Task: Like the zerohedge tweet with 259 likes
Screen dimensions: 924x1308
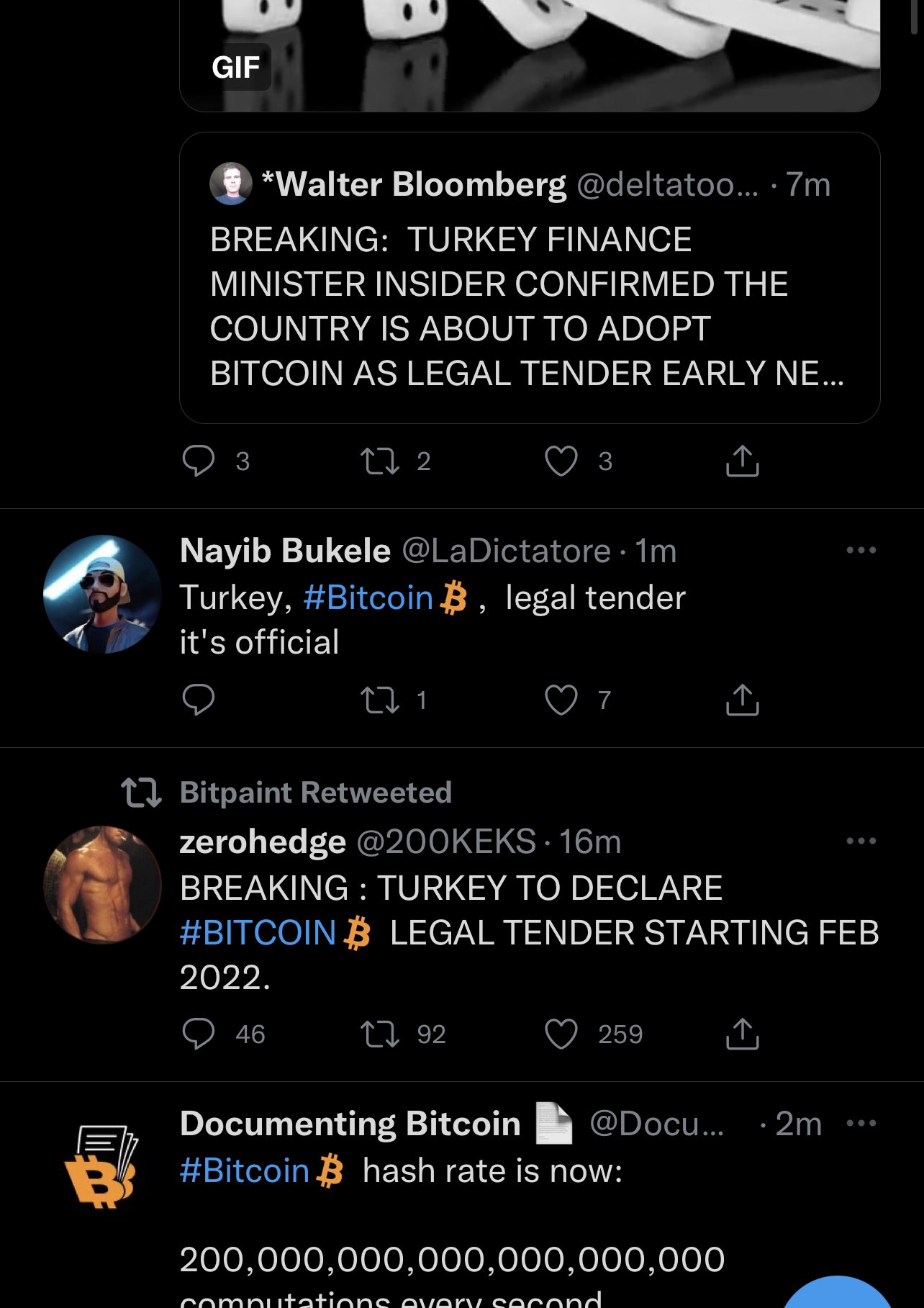Action: click(561, 1034)
